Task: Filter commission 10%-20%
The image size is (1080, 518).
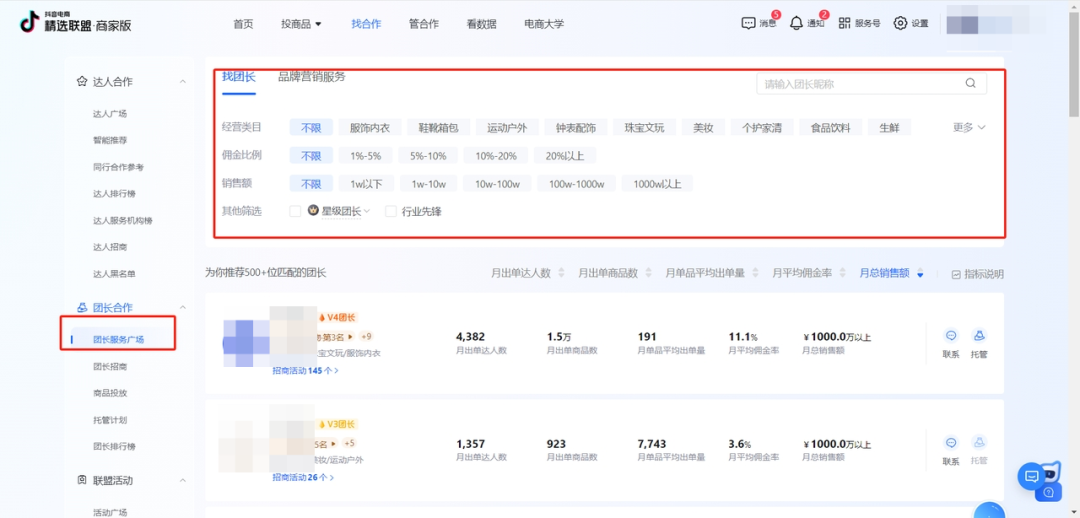Action: tap(496, 156)
